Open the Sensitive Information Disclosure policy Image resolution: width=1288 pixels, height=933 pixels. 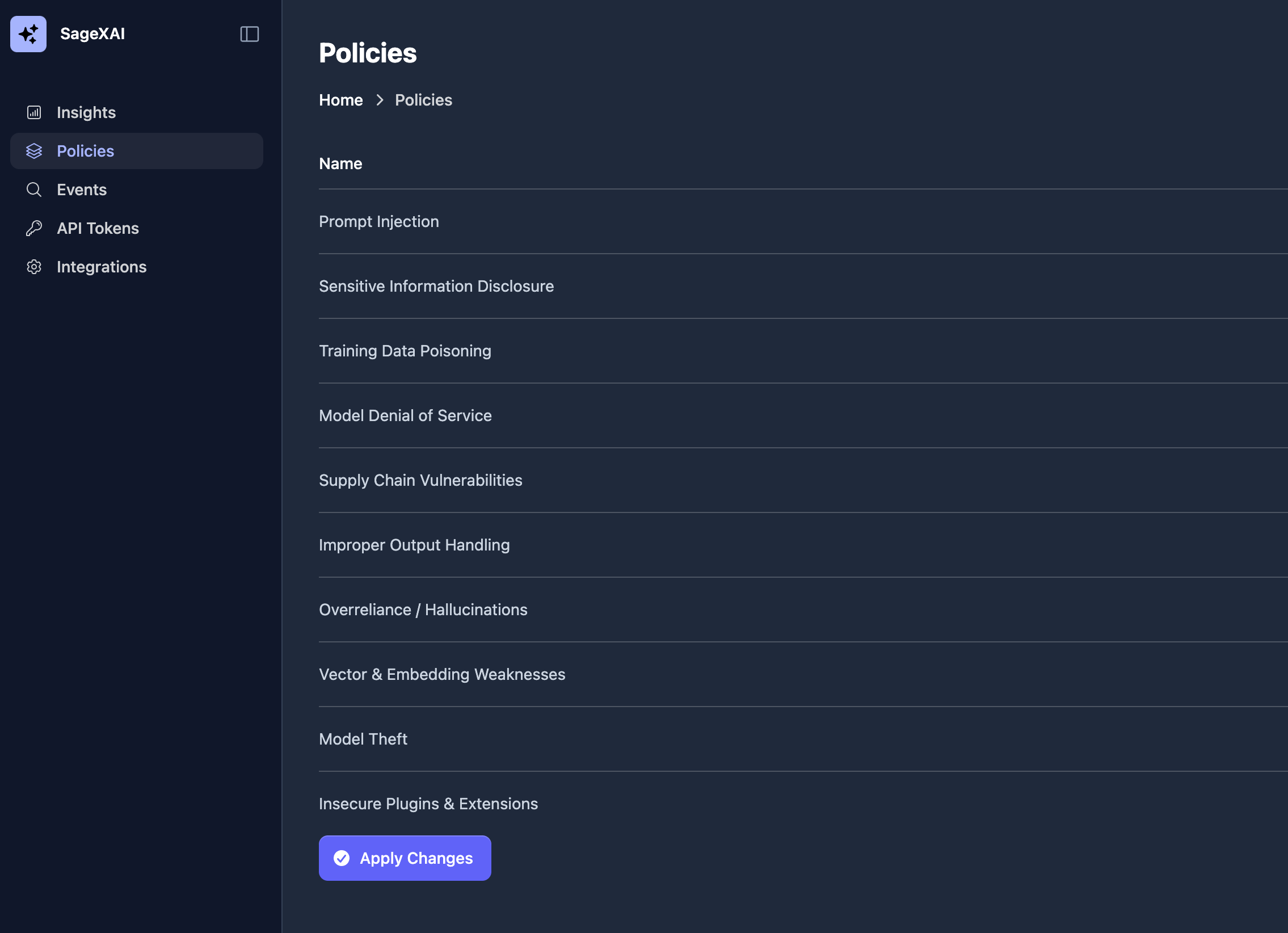click(x=436, y=286)
